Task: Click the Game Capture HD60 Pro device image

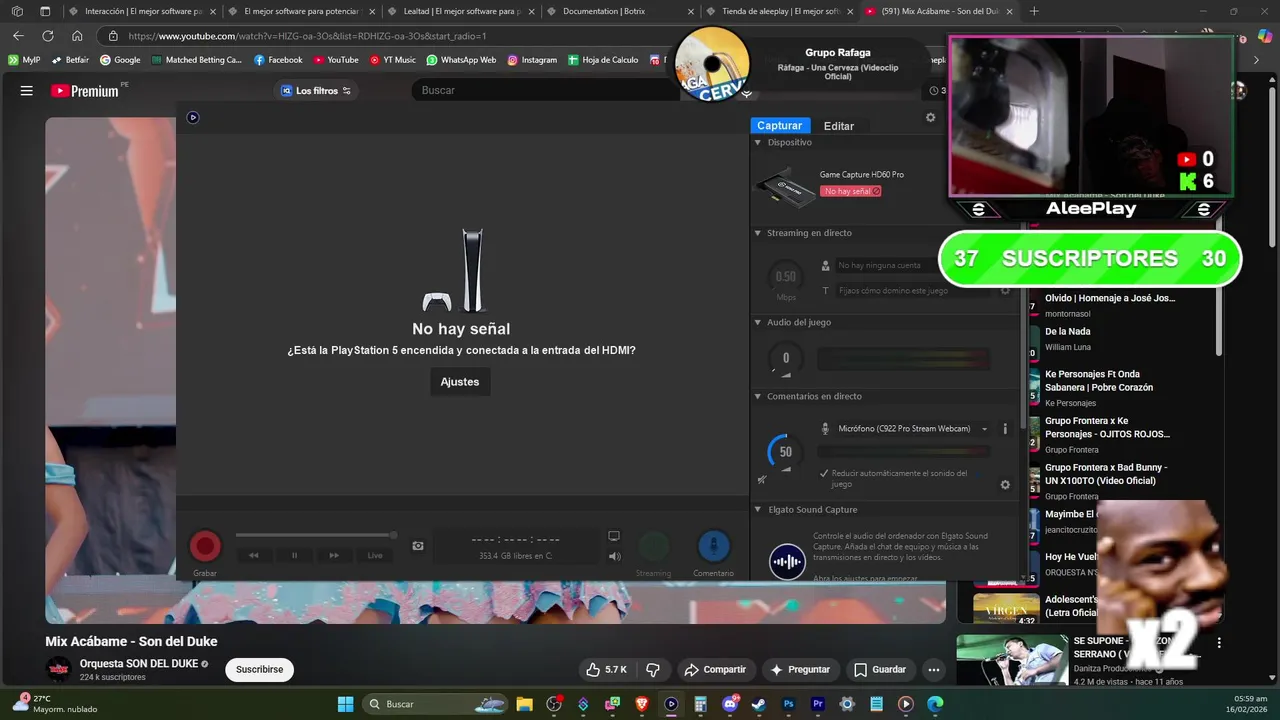Action: 785,187
